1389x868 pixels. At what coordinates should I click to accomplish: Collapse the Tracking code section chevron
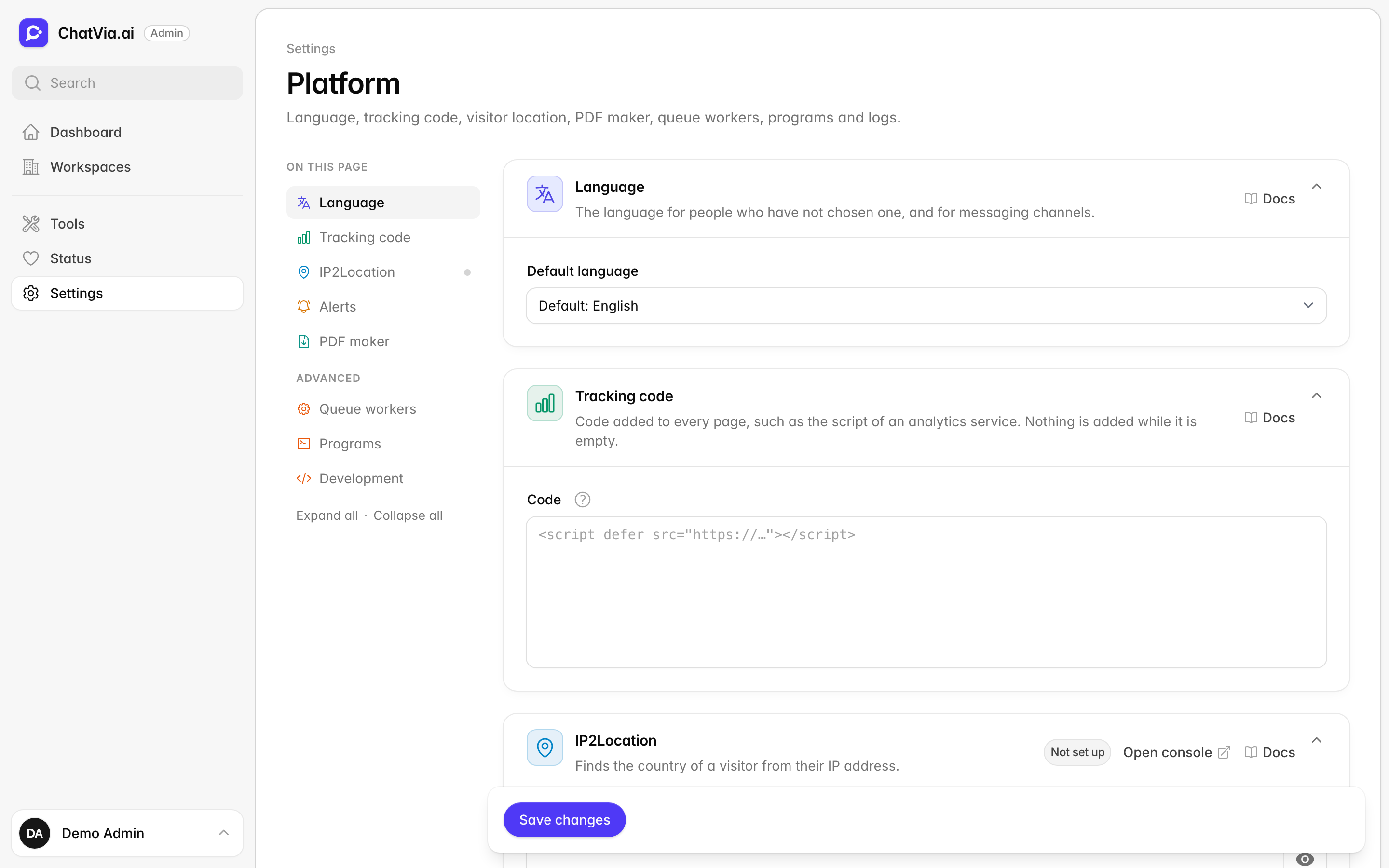[x=1317, y=396]
